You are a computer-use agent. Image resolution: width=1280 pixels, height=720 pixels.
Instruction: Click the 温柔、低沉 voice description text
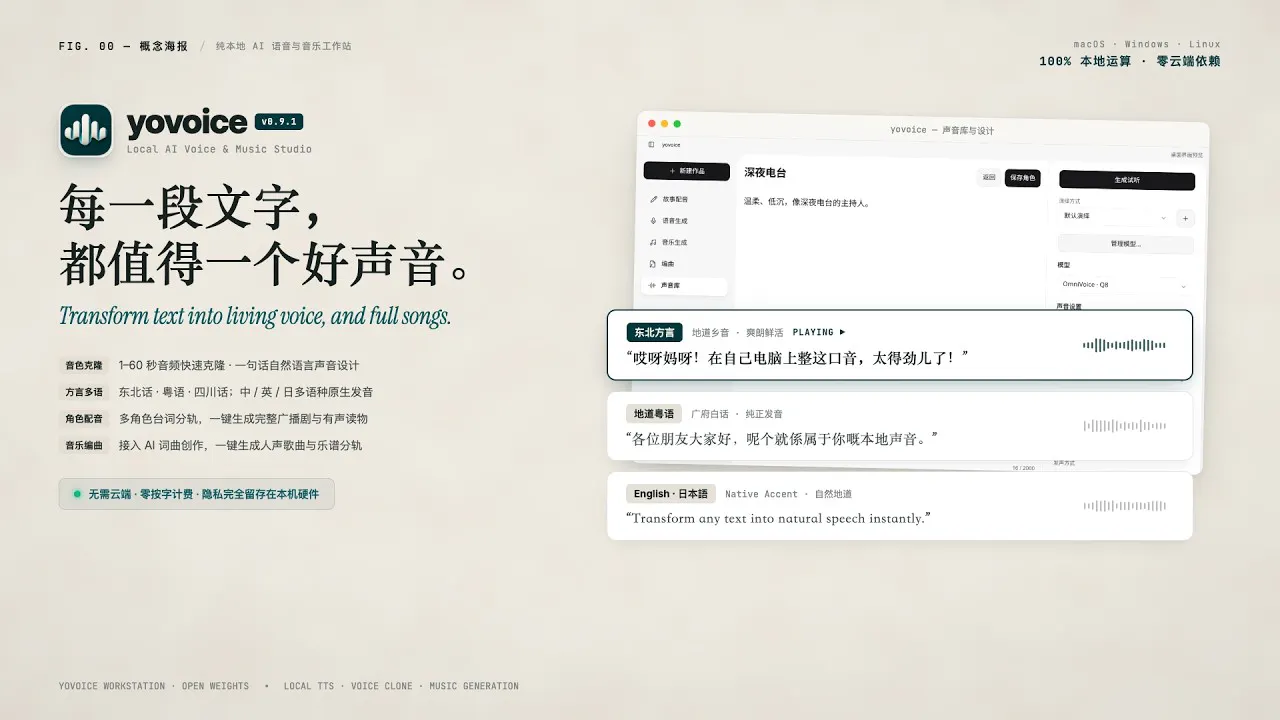point(807,202)
